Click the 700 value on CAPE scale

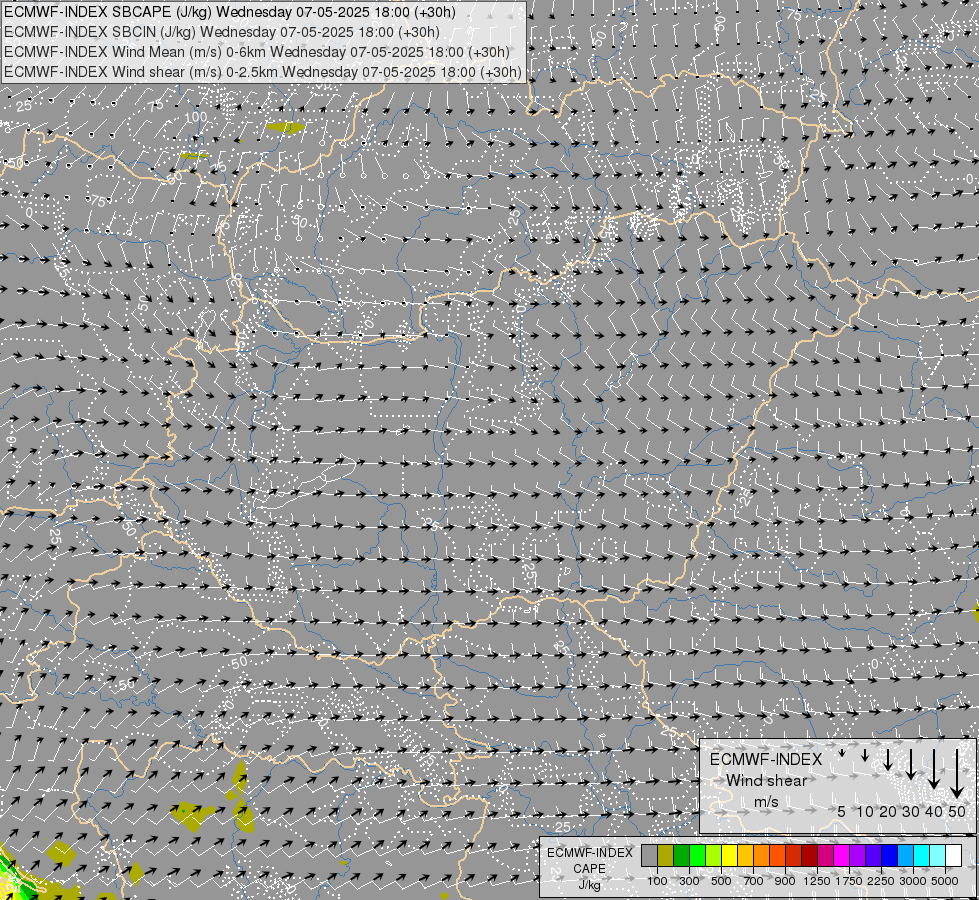(754, 881)
